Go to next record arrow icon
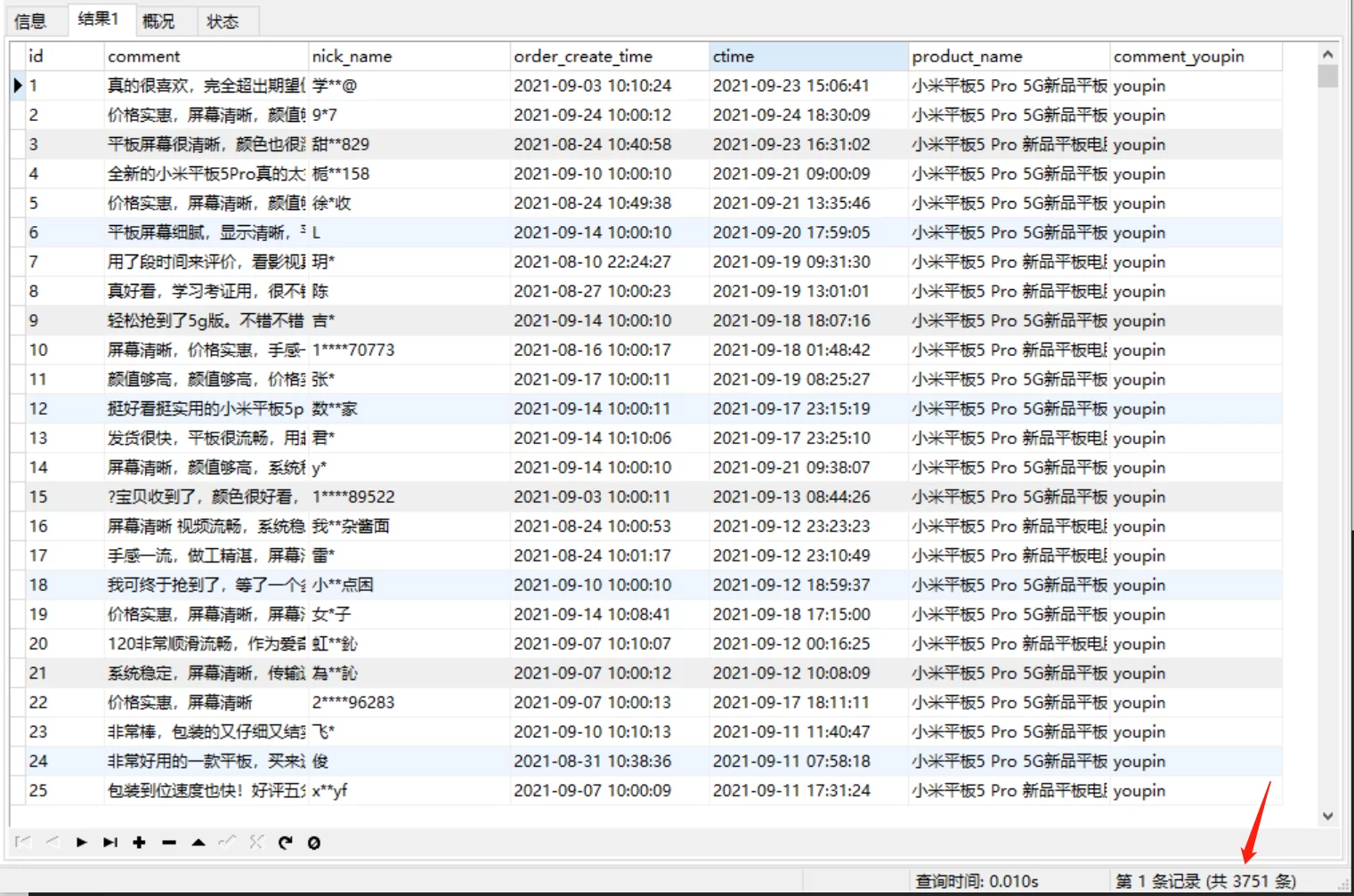Screen dimensions: 1354x896 (x=82, y=842)
